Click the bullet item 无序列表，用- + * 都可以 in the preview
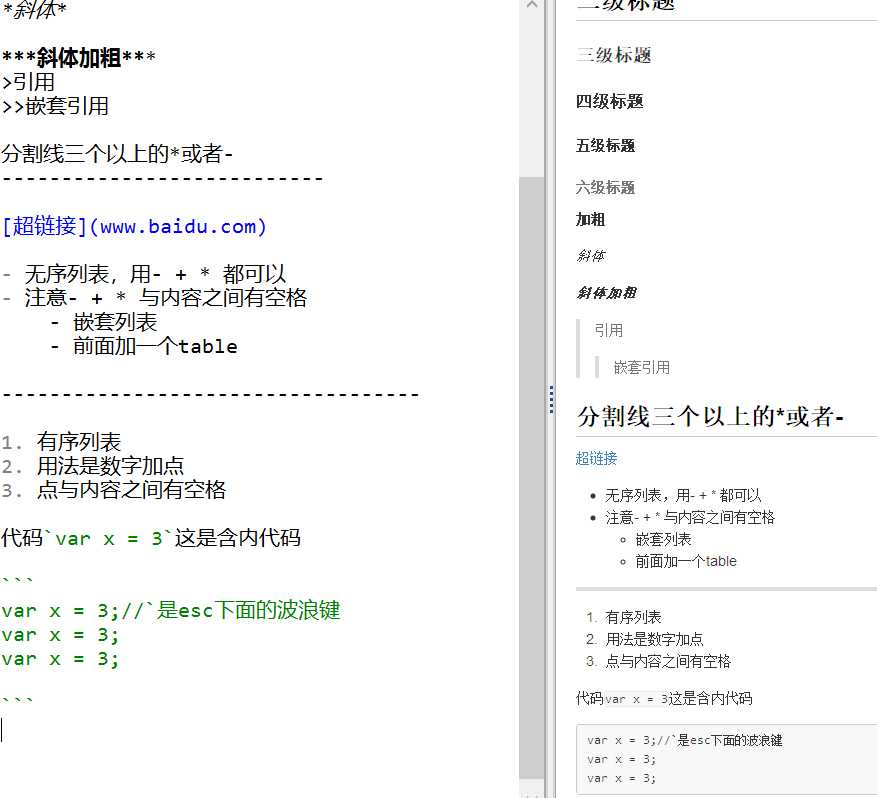Image resolution: width=877 pixels, height=798 pixels. pyautogui.click(x=683, y=495)
